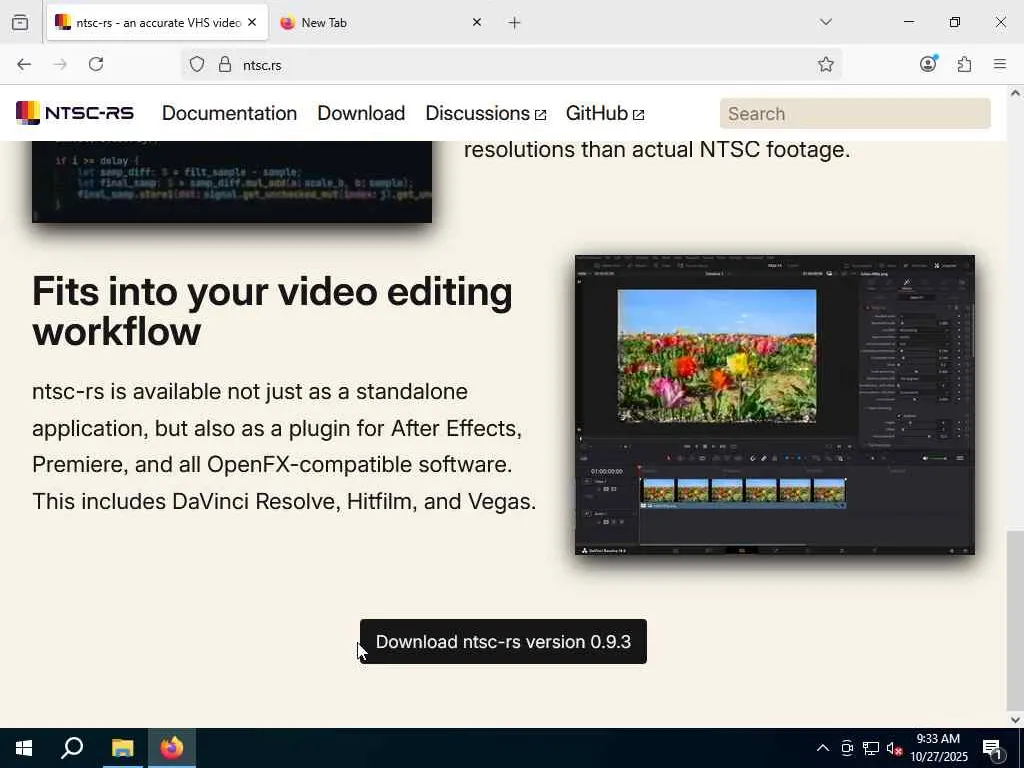This screenshot has height=768, width=1024.
Task: Open the DaVinci Resolve screenshot image
Action: pyautogui.click(x=775, y=405)
